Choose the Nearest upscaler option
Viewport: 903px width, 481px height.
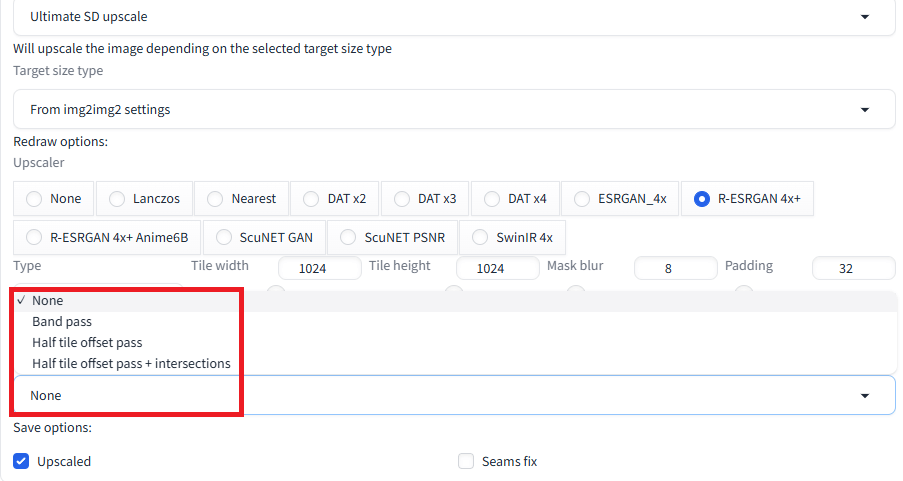pos(215,199)
